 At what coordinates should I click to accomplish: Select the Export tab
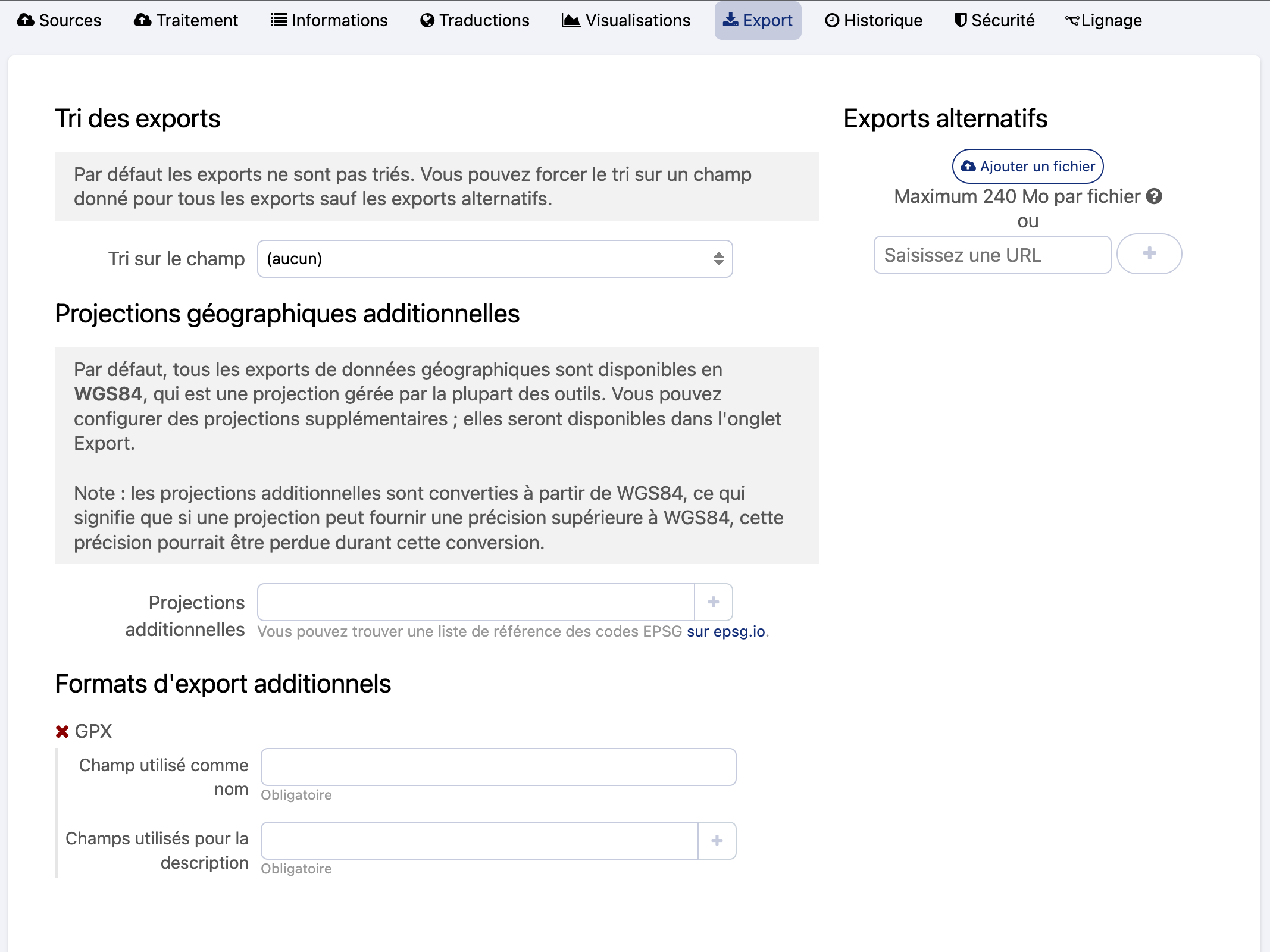pyautogui.click(x=758, y=20)
